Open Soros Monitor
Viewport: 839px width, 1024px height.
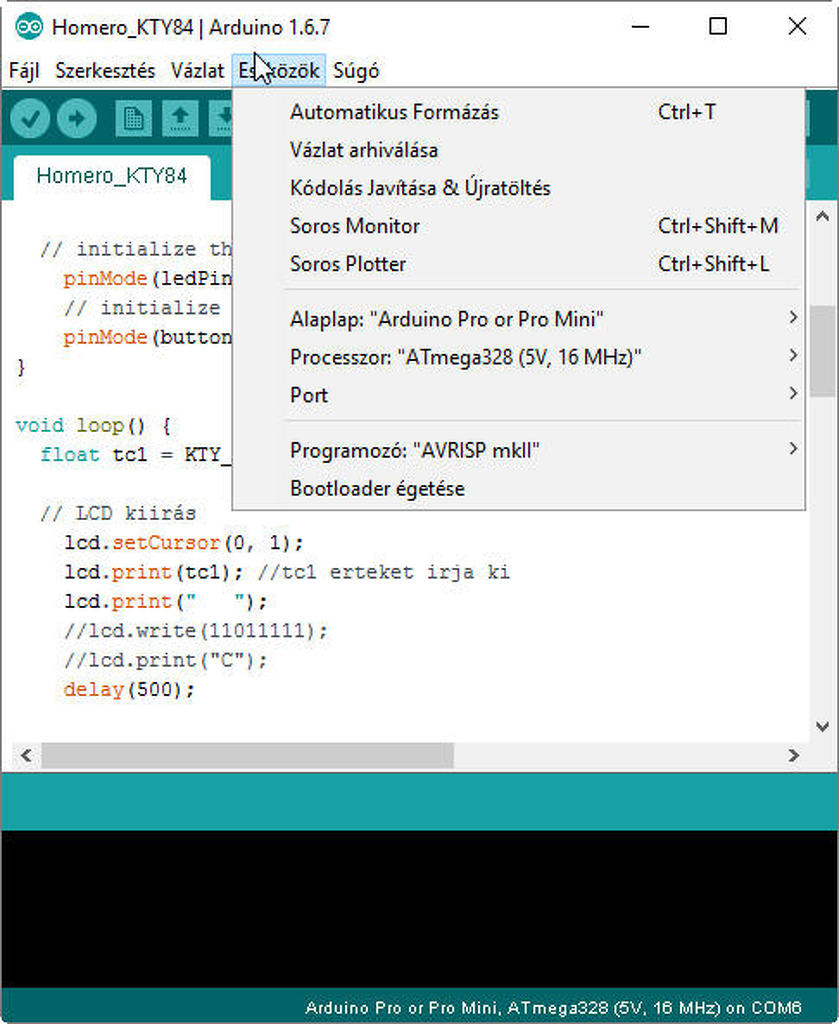518,226
